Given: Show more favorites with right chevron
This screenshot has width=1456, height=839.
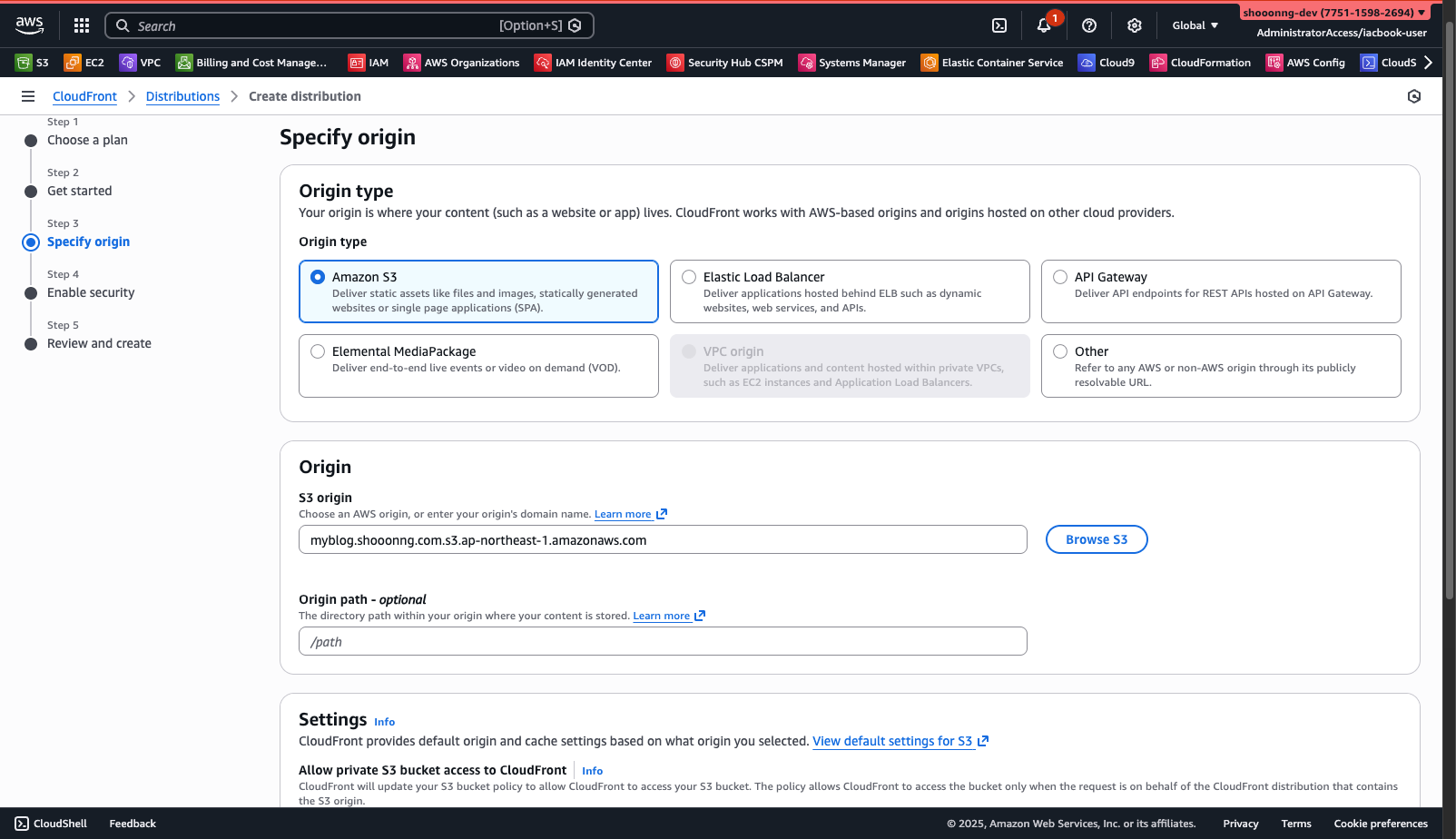Looking at the screenshot, I should click(x=1428, y=63).
